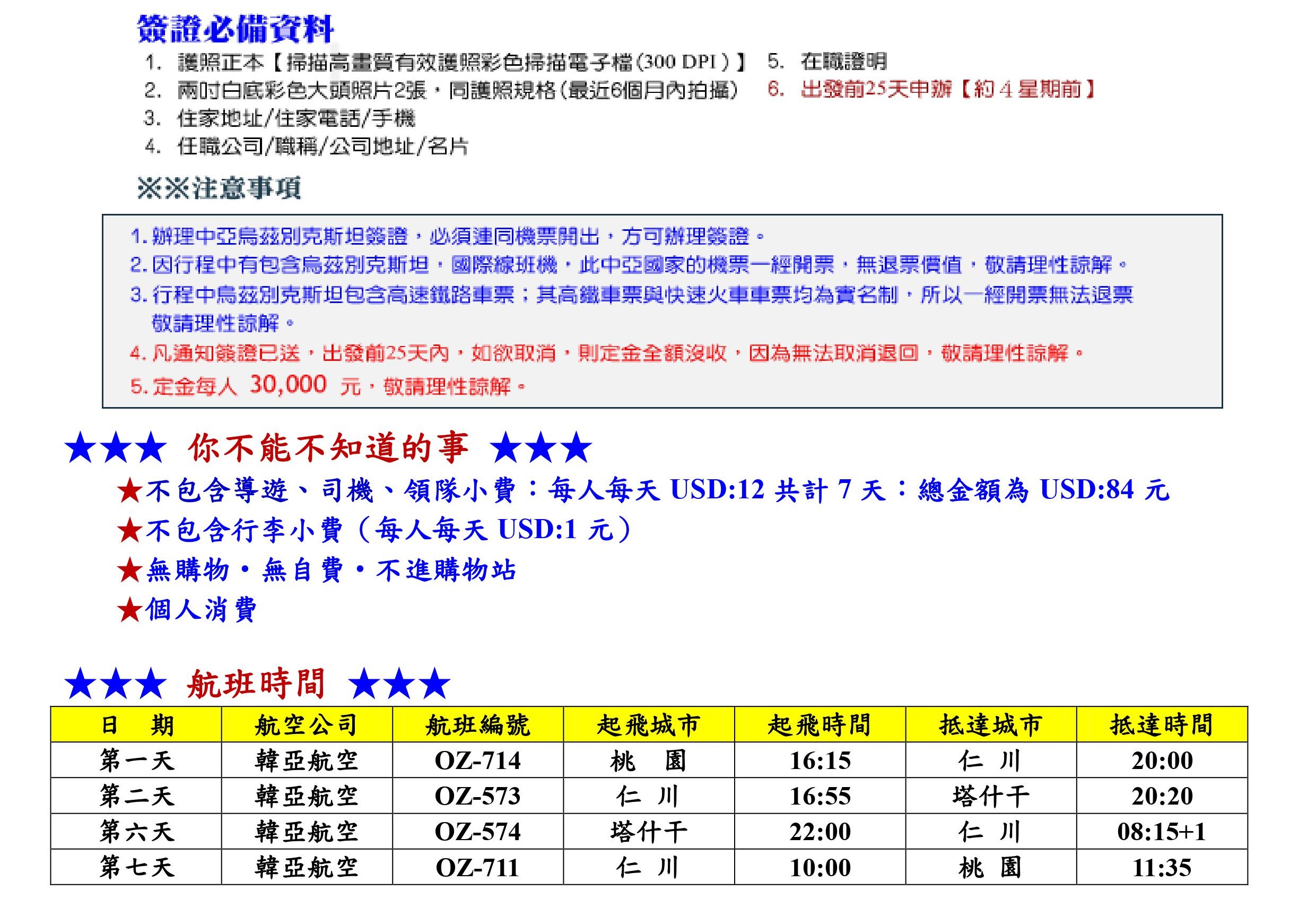
Task: Click the 起飛時間 table header cell
Action: pos(820,725)
